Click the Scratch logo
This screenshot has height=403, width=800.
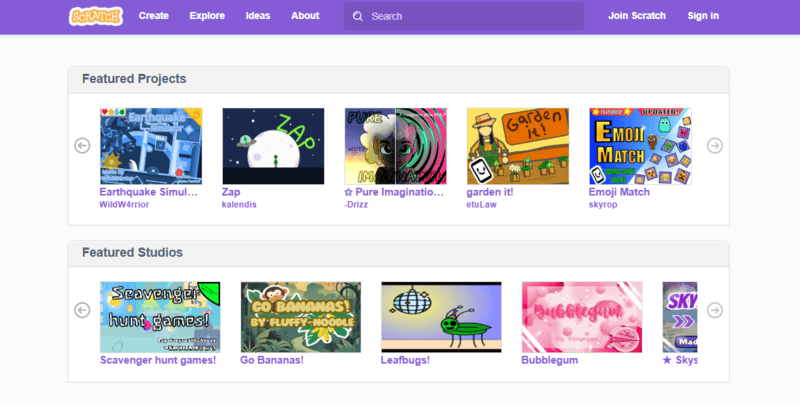coord(96,16)
